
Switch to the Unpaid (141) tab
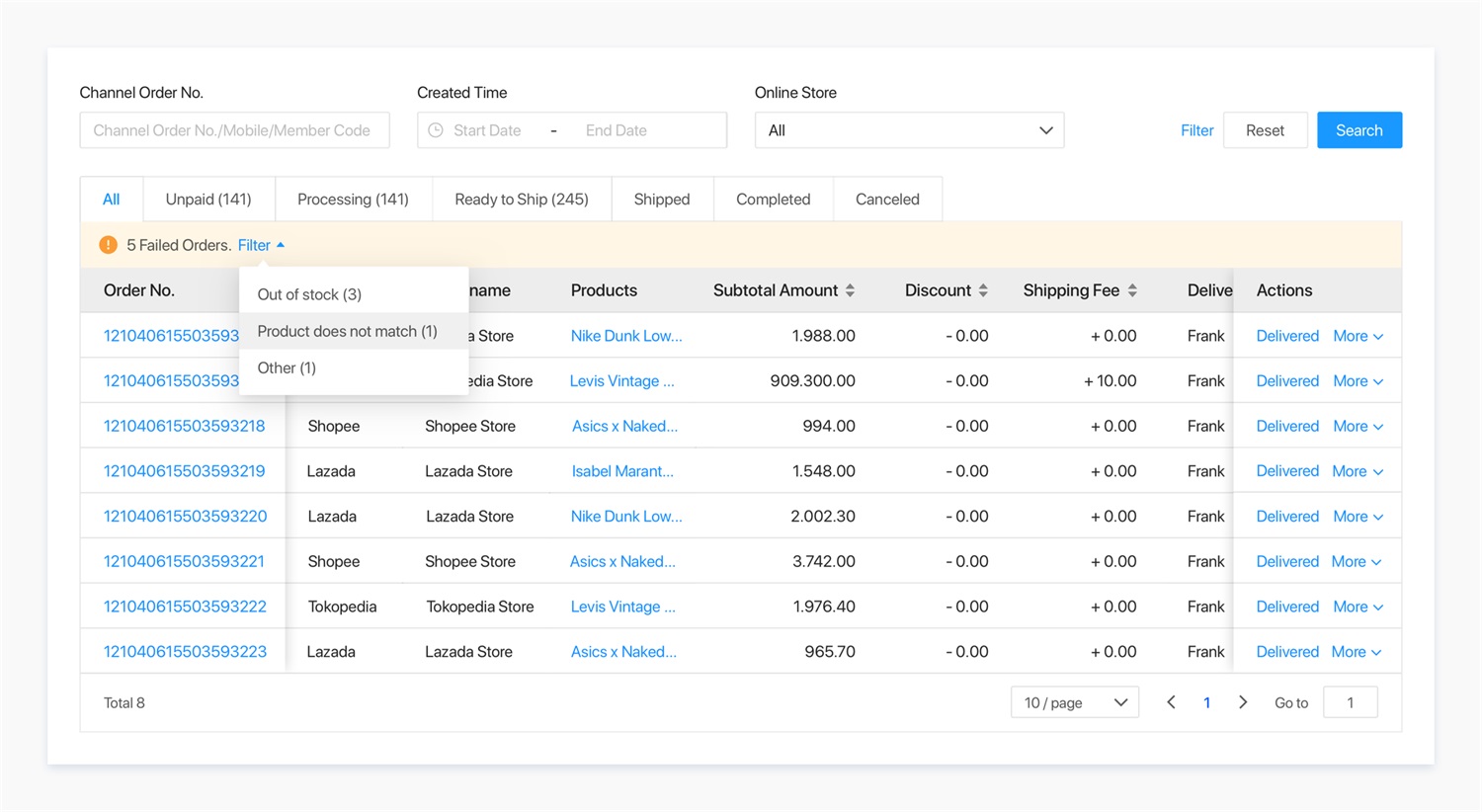[x=208, y=200]
